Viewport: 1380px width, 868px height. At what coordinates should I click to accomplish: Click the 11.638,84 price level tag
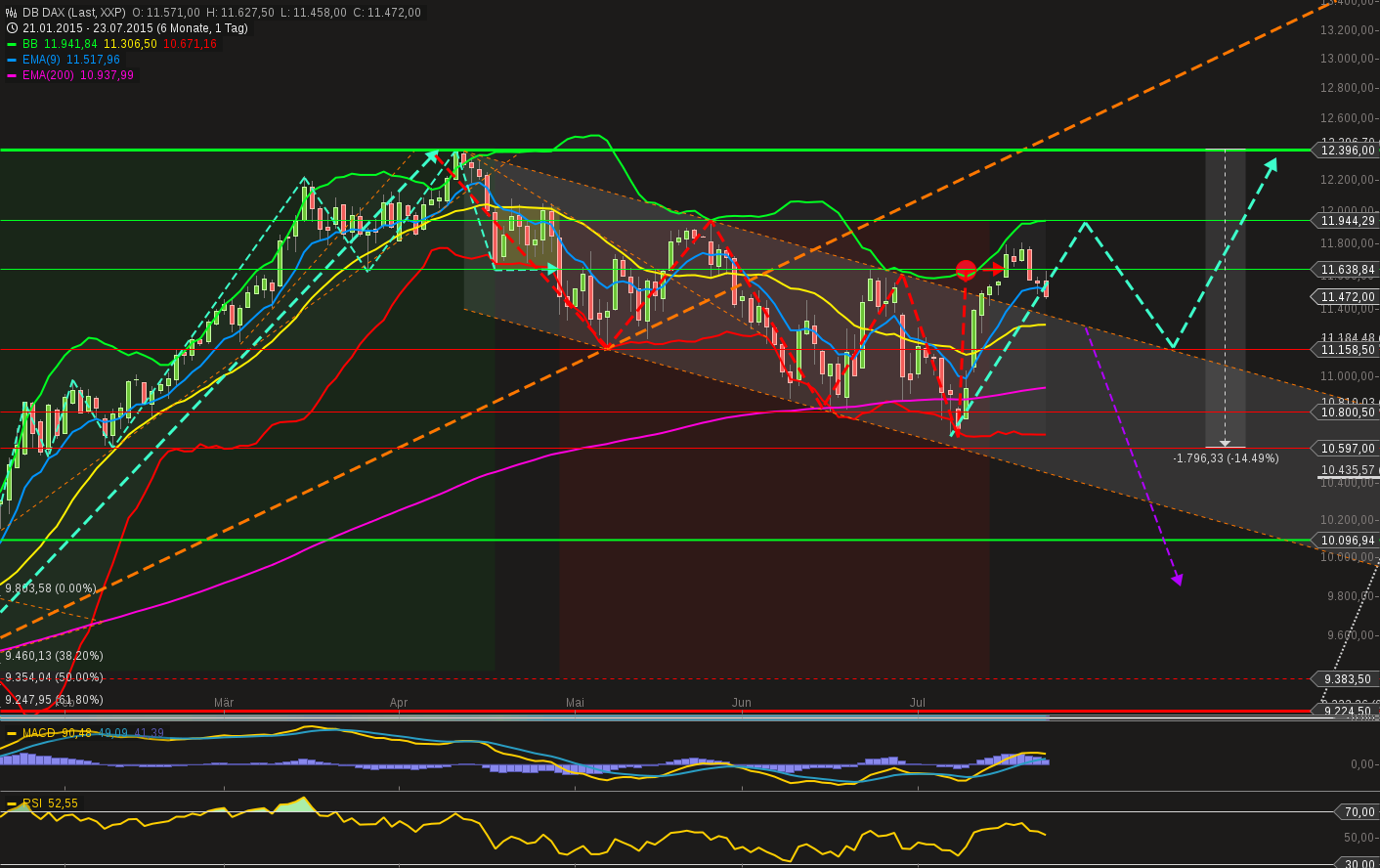[1347, 270]
